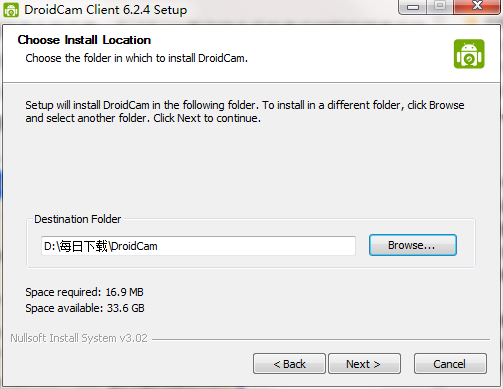Click the setup instruction paragraph text

pos(245,112)
